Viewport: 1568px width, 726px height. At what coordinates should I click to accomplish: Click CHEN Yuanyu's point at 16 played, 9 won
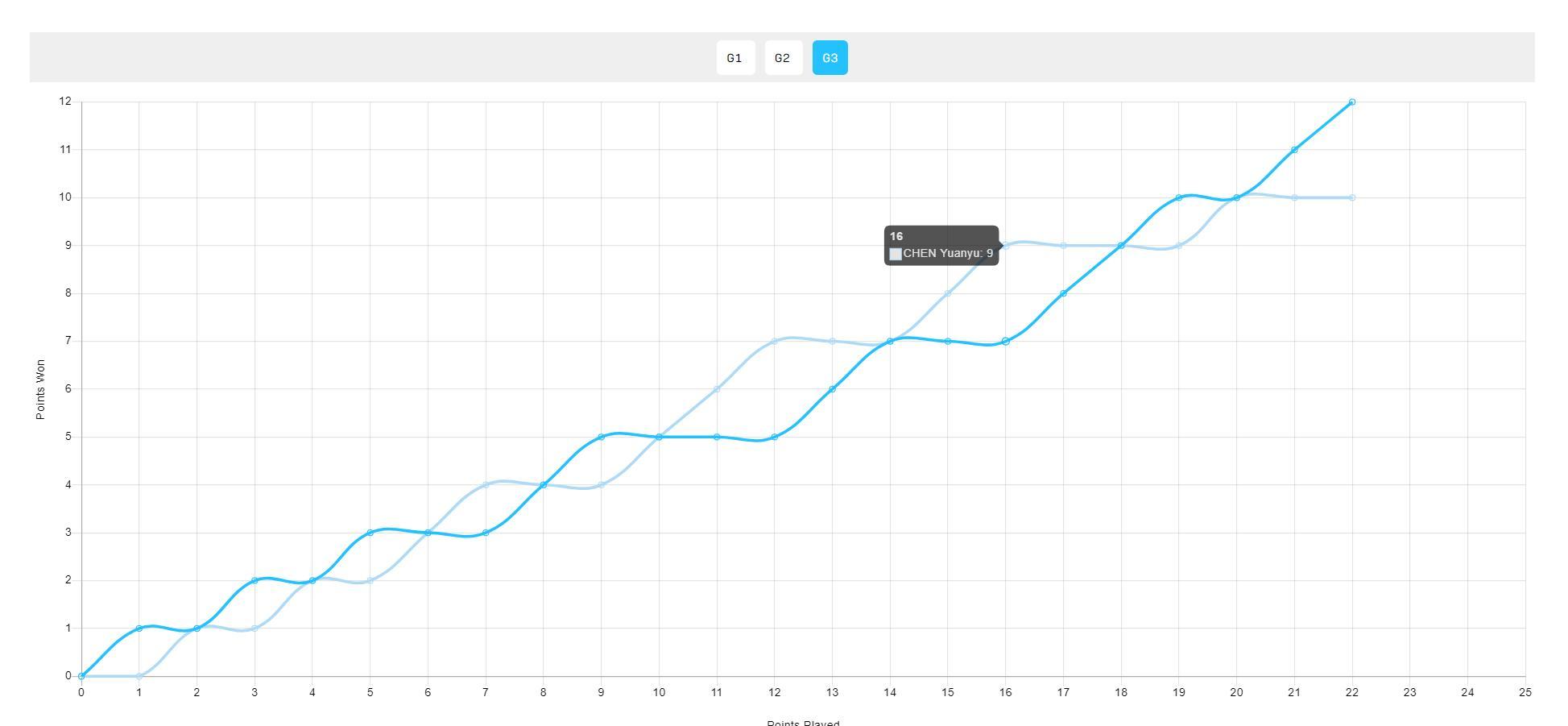tap(1005, 246)
